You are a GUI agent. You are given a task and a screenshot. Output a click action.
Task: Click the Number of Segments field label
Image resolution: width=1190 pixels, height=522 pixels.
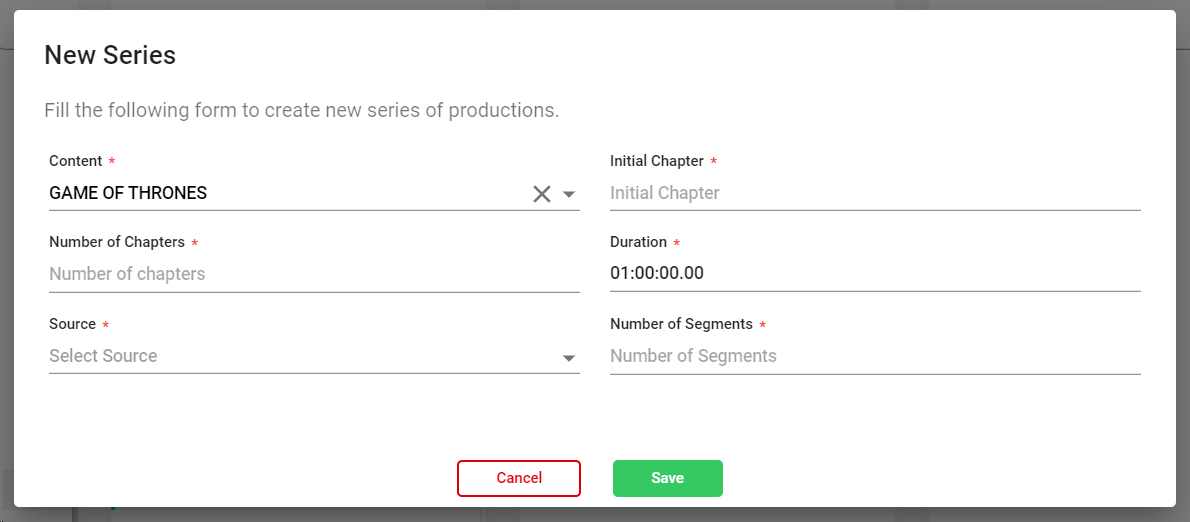[681, 324]
